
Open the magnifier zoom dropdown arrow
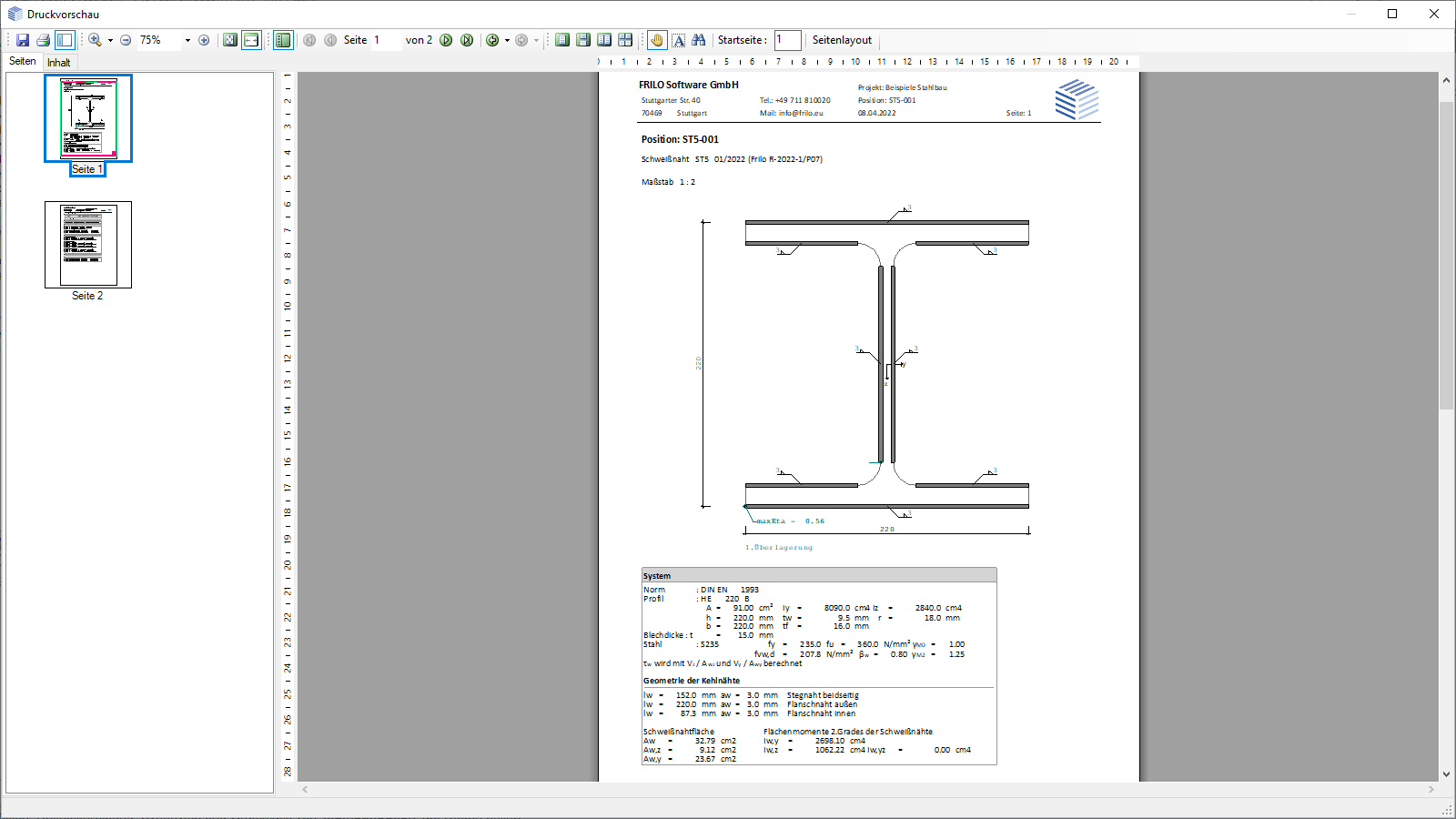tap(110, 40)
